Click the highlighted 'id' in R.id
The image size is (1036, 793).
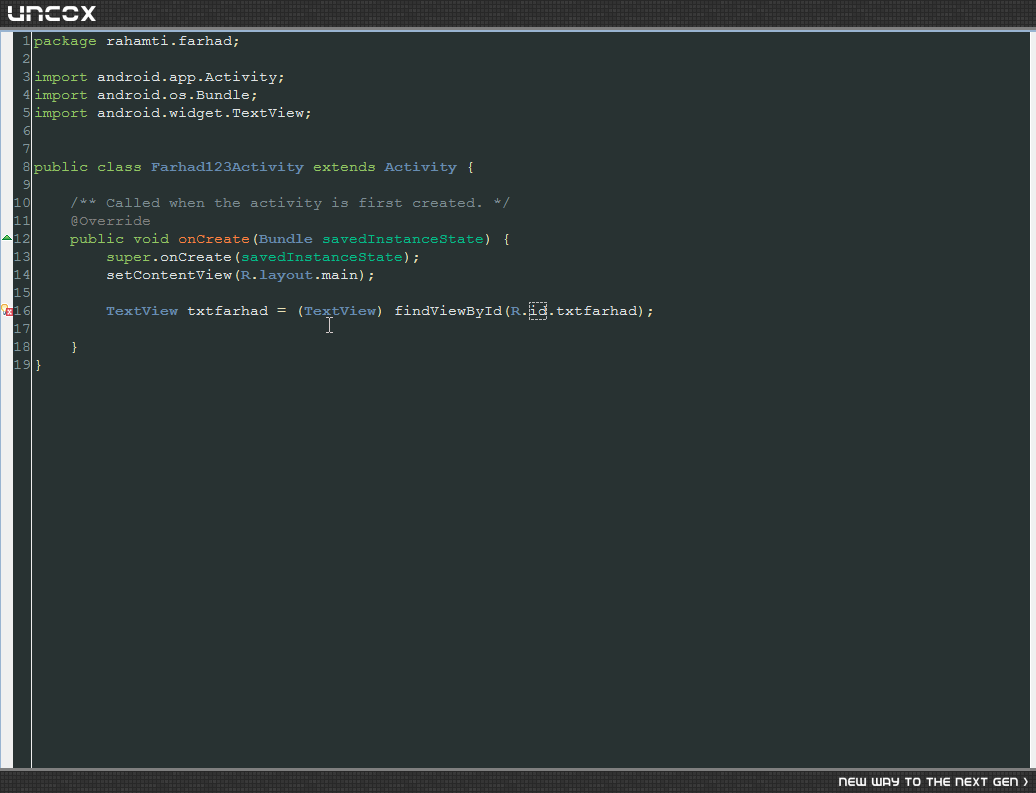point(538,311)
